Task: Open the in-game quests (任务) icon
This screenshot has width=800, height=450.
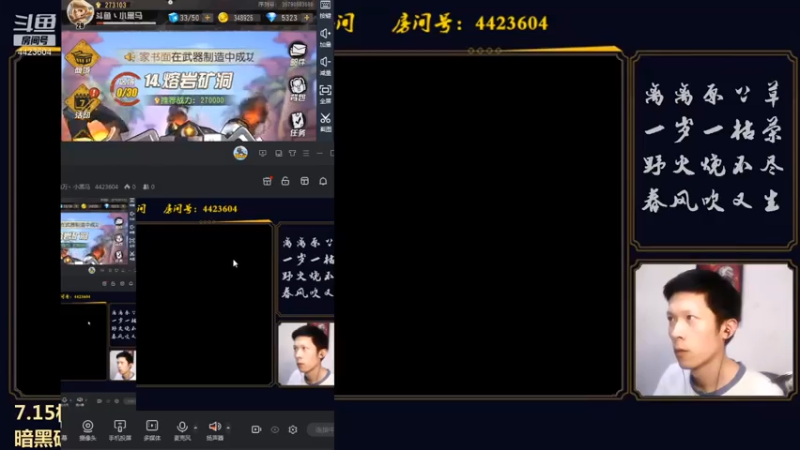Action: tap(297, 124)
